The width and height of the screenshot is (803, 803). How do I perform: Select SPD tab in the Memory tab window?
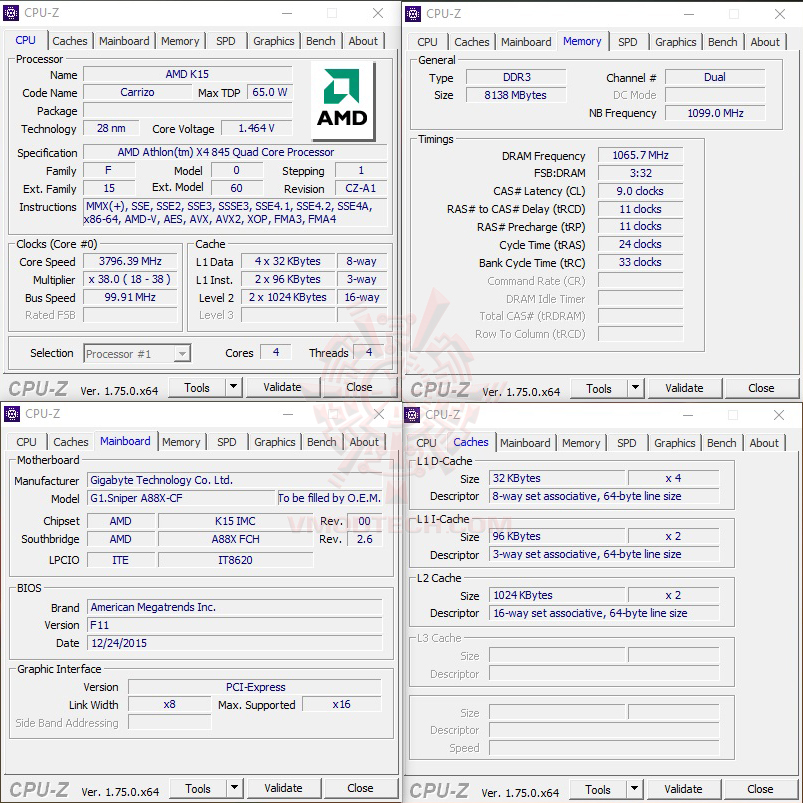(x=628, y=42)
